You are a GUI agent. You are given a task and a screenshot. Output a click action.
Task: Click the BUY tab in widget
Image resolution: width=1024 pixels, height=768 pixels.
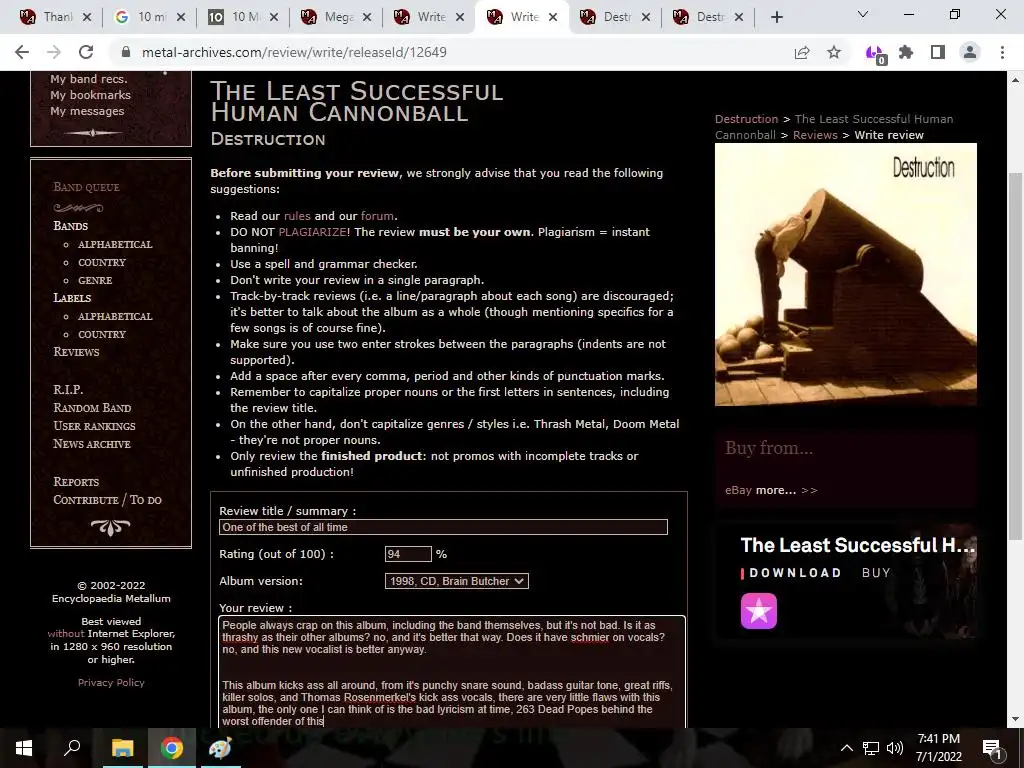[876, 573]
